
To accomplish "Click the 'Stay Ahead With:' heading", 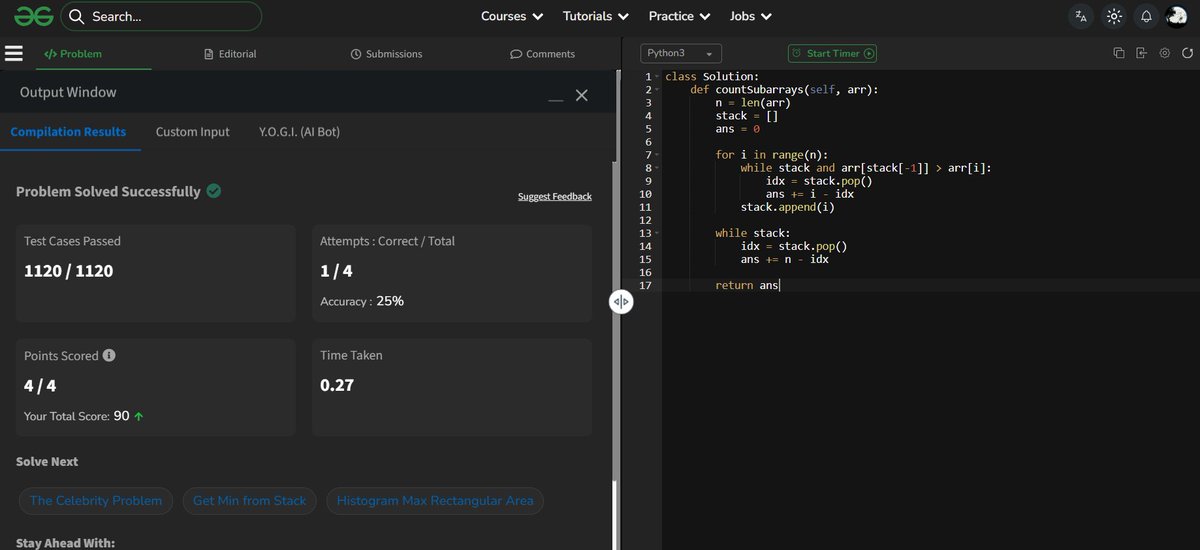I will tap(65, 543).
